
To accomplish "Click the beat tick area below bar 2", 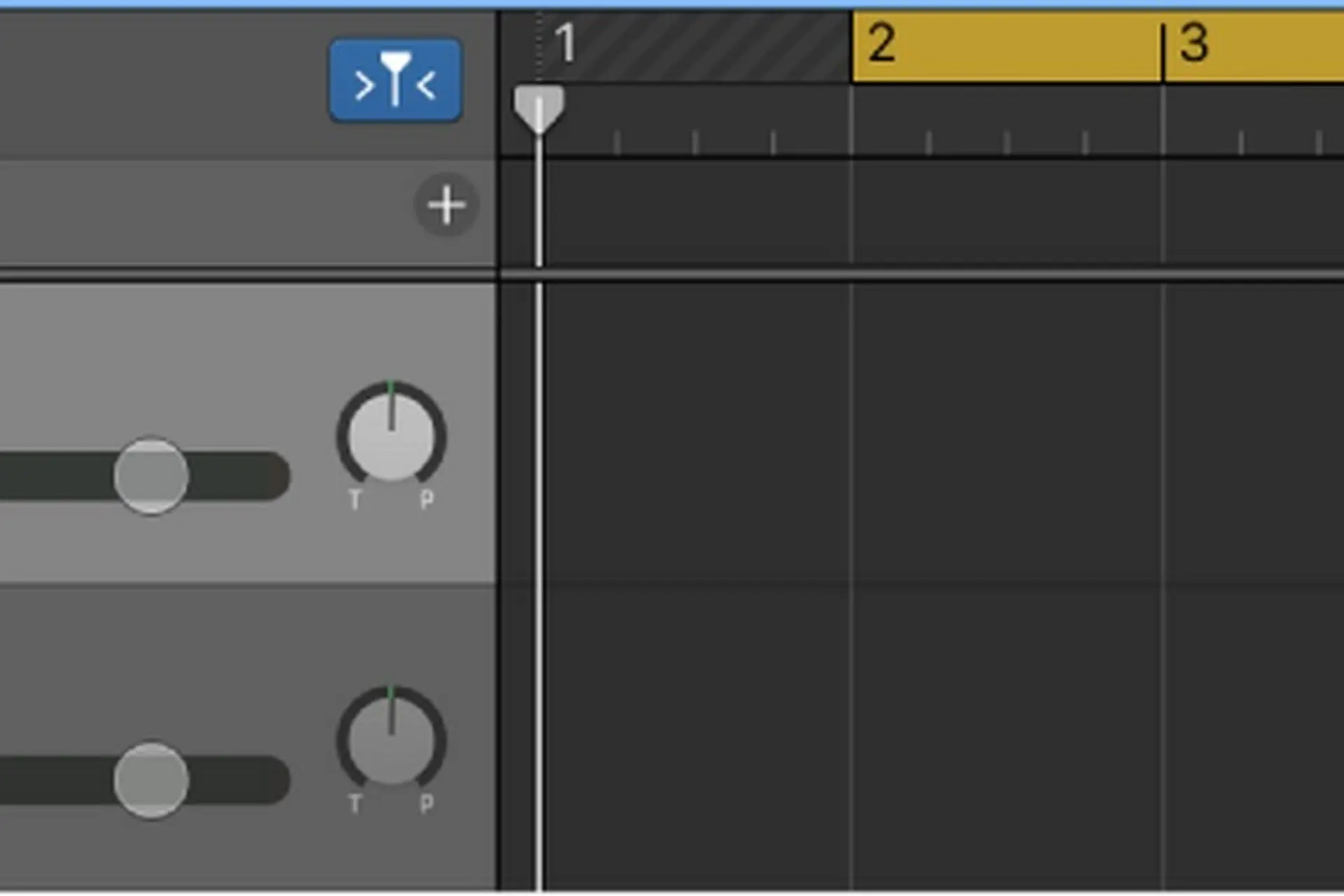I will (x=1007, y=120).
